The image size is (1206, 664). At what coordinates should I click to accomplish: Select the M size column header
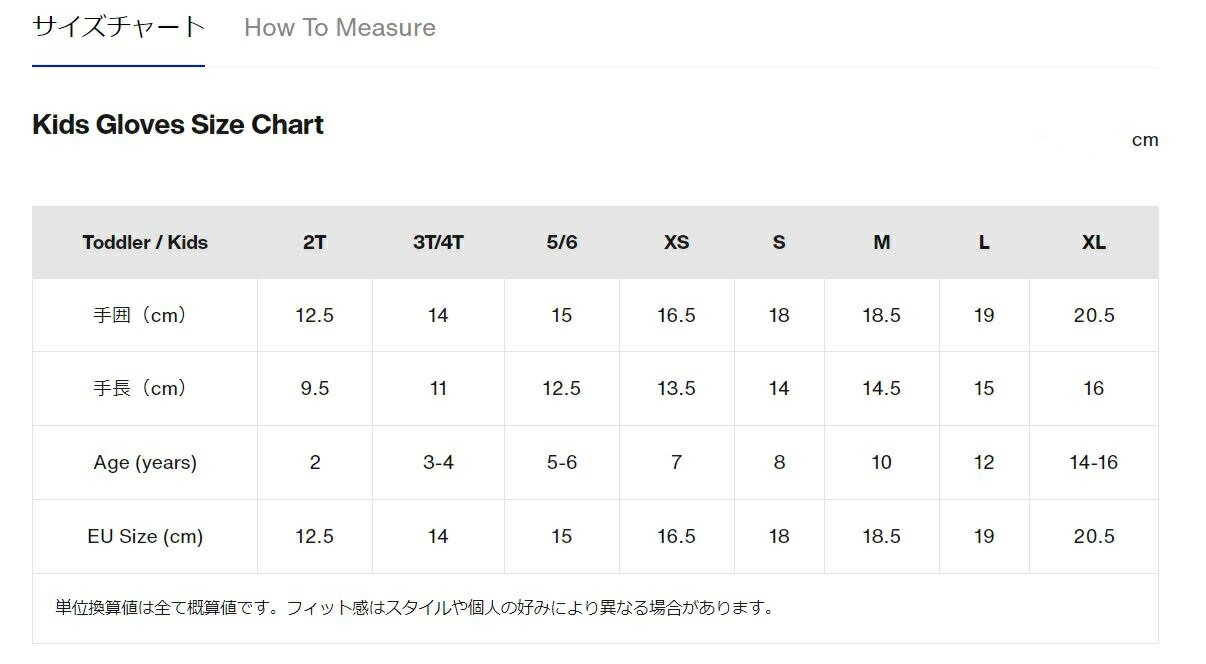point(882,242)
